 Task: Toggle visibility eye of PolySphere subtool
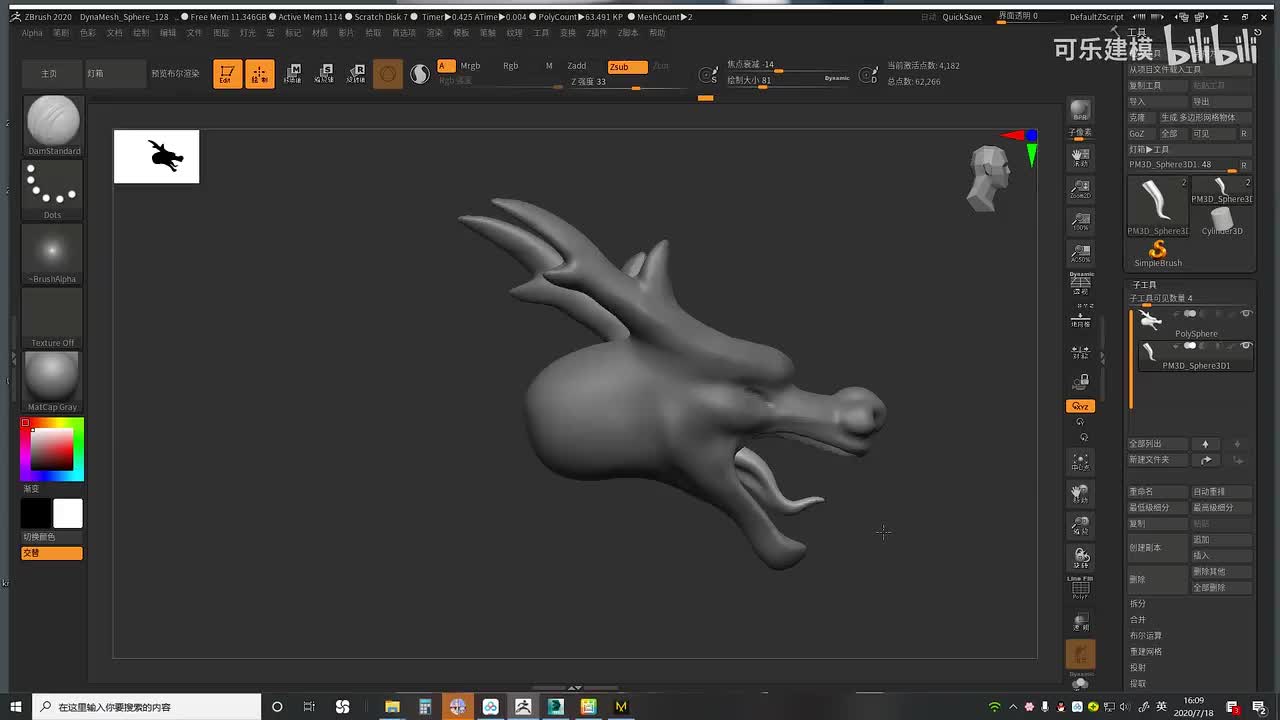(1246, 314)
